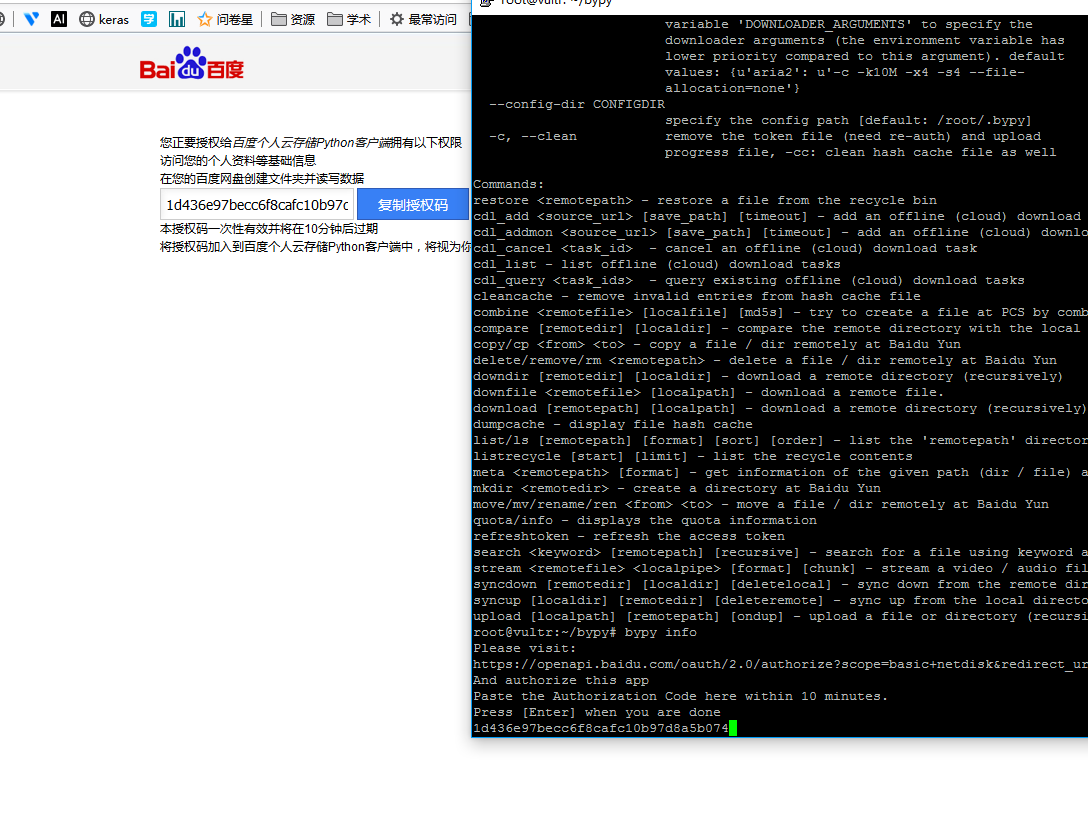Click '访问您的个人资料等基础信息' permission text
Screen dimensions: 1088x831
[238, 160]
